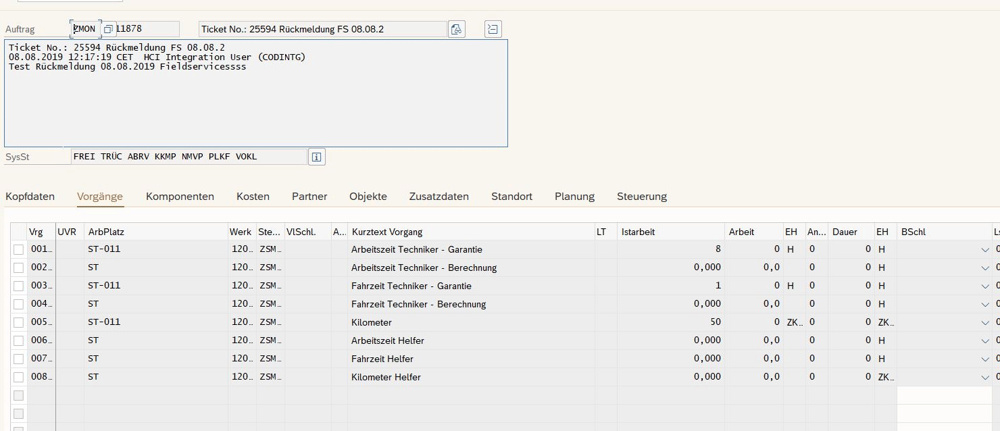Click Istarbeit value 50 in Kilometer row
This screenshot has width=1000, height=431.
(x=671, y=323)
